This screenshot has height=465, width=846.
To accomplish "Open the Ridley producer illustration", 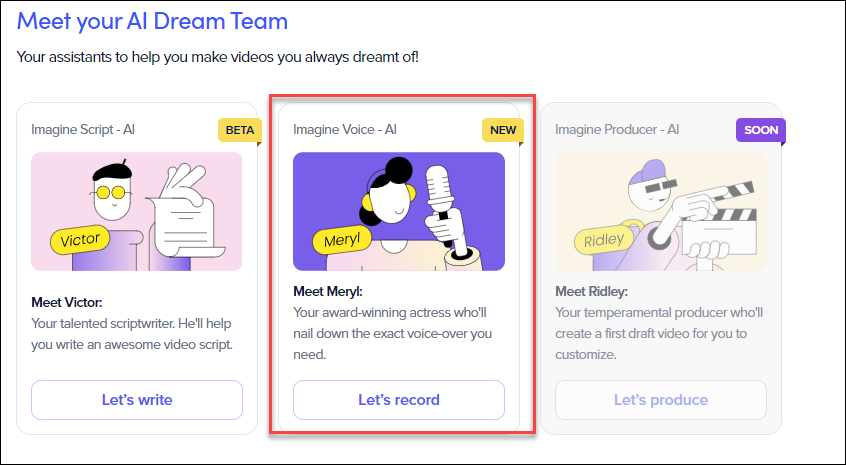I will pyautogui.click(x=661, y=211).
